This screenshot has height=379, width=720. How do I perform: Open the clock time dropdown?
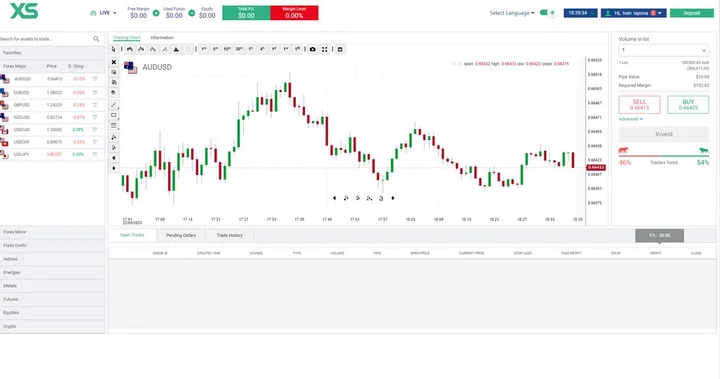pos(580,13)
